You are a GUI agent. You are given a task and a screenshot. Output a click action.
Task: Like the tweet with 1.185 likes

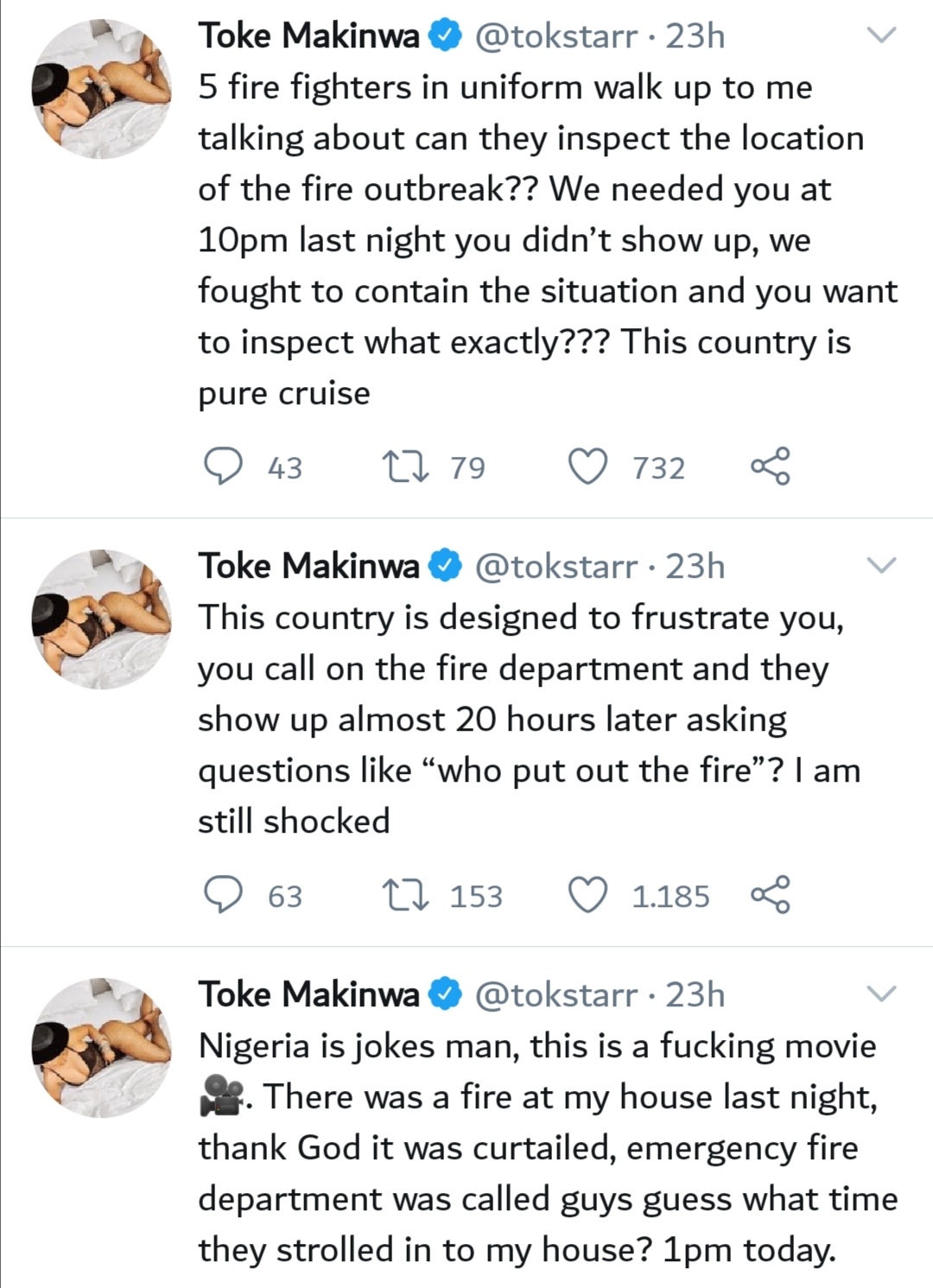(x=587, y=895)
